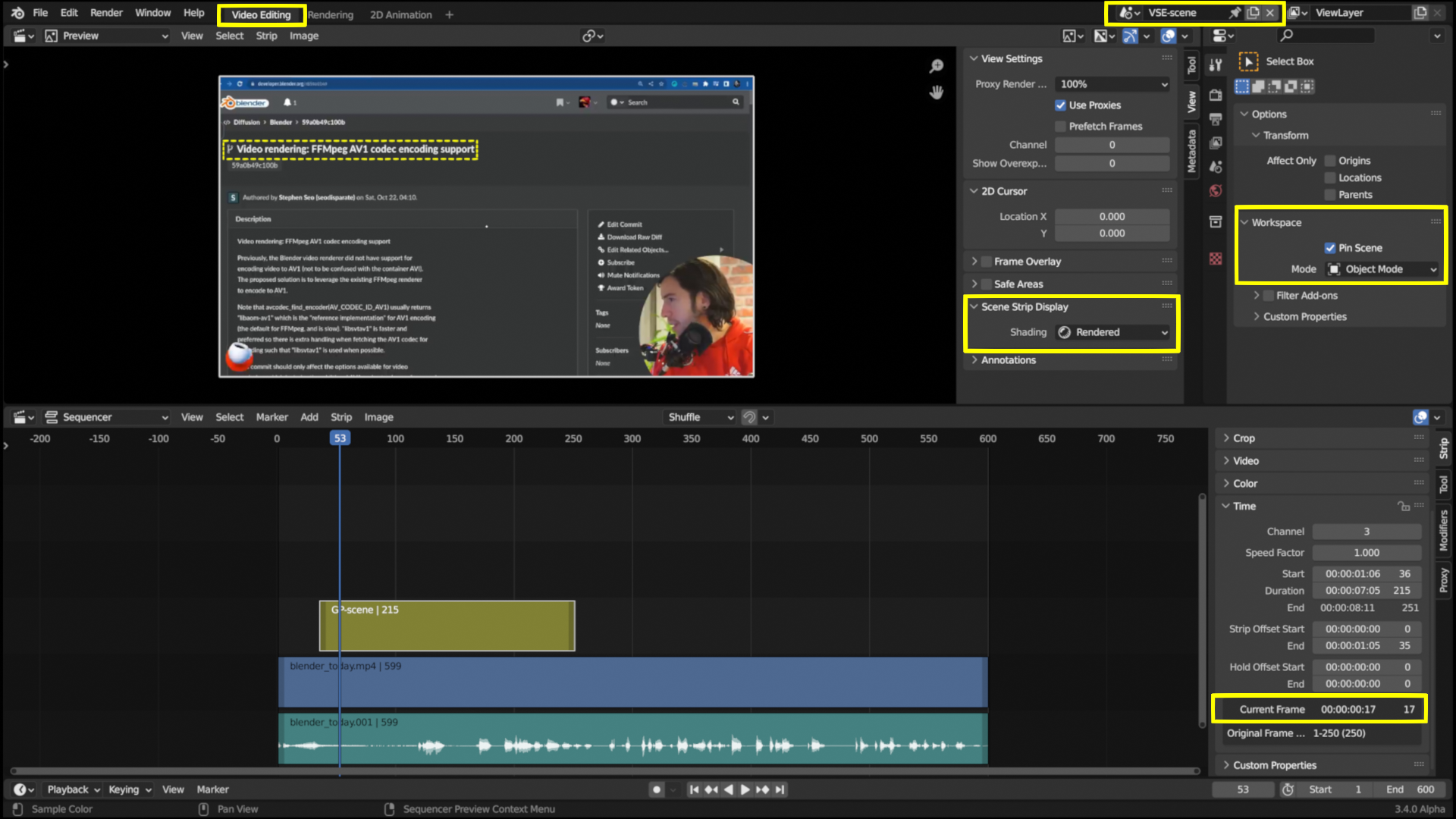Check Affect Only Origins
This screenshot has height=819, width=1456.
click(x=1329, y=161)
